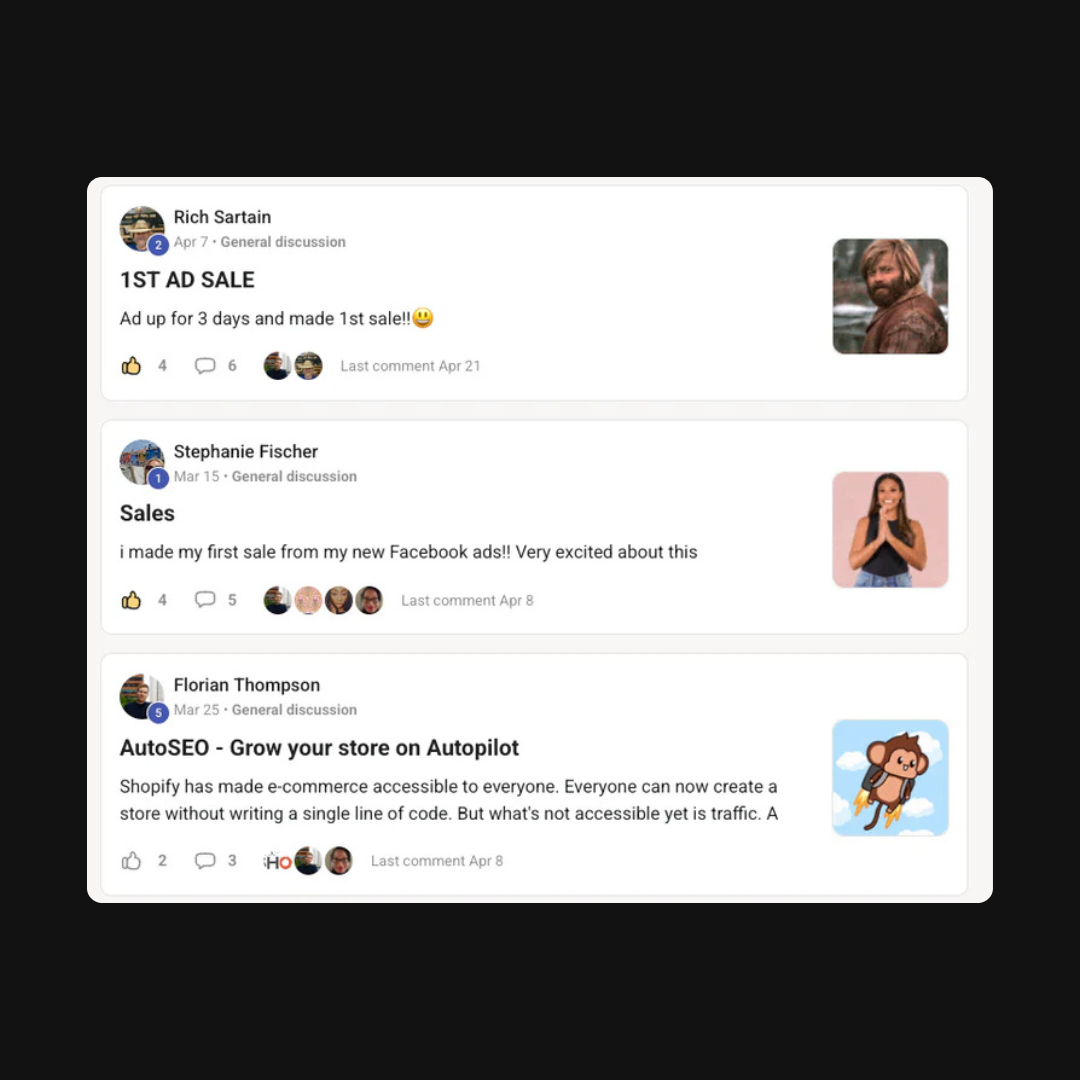Open comments on 1ST AD SALE post
This screenshot has width=1080, height=1080.
pos(205,366)
